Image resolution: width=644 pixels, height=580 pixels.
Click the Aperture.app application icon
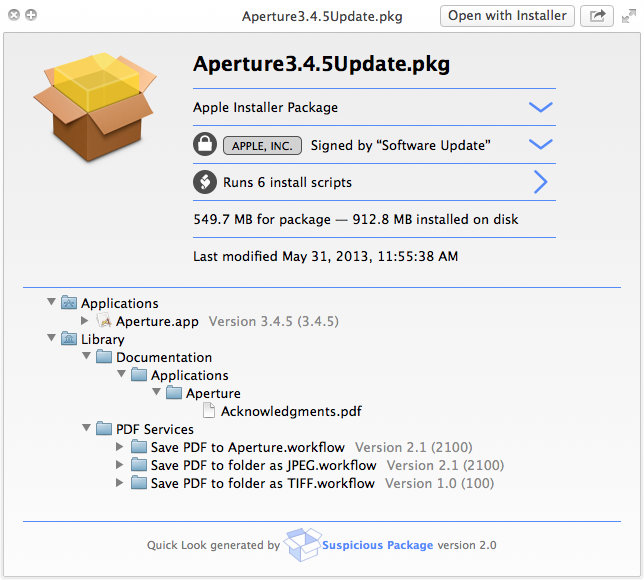[104, 320]
